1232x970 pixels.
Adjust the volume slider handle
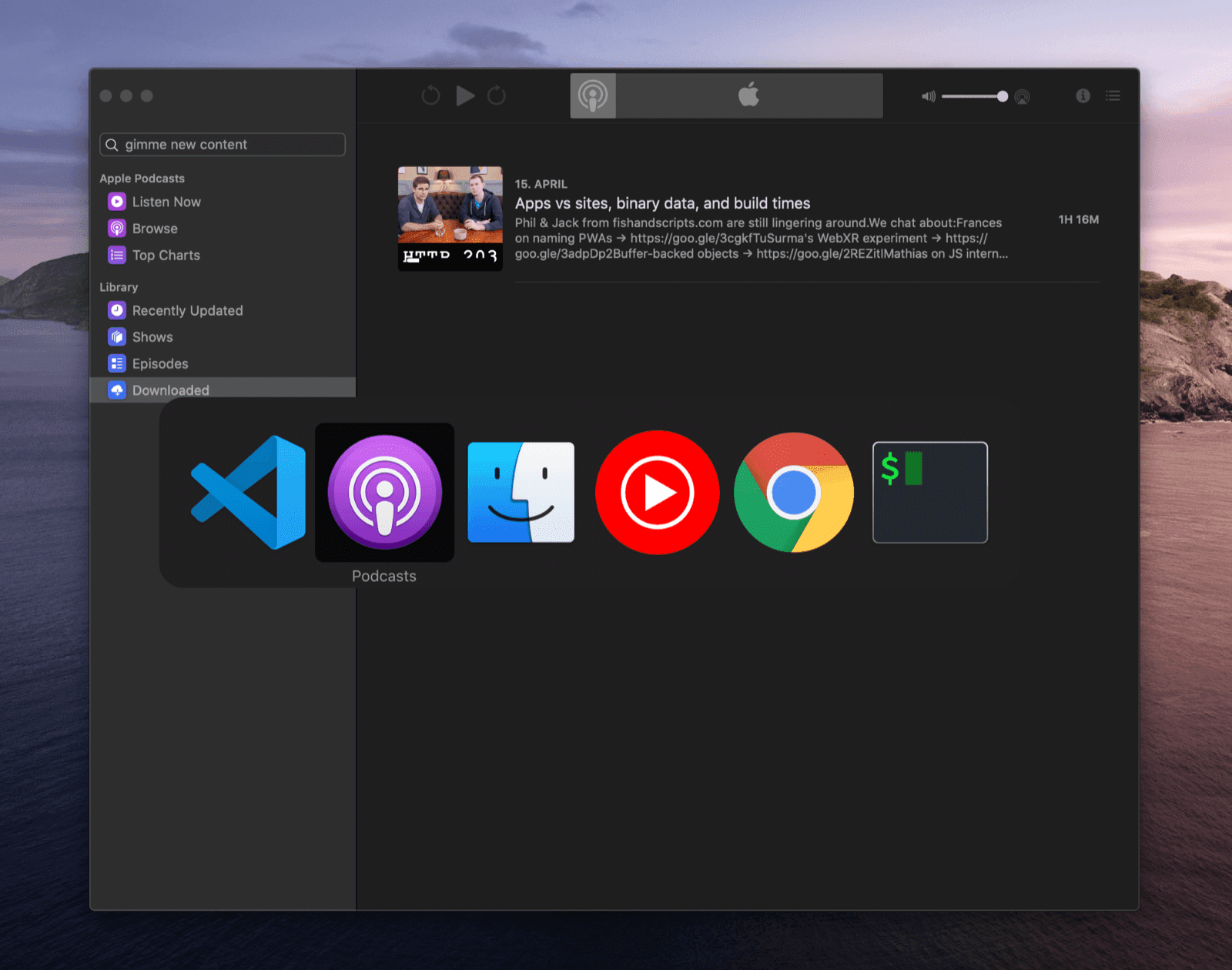click(1001, 96)
